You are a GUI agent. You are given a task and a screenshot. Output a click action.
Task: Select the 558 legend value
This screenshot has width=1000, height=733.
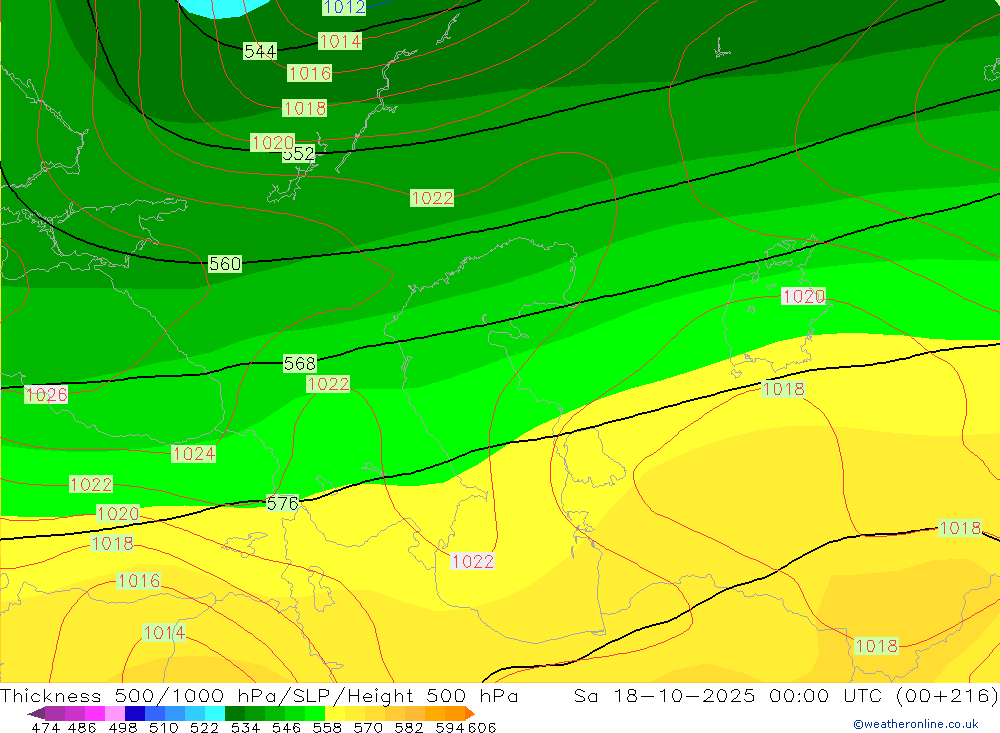click(x=327, y=727)
